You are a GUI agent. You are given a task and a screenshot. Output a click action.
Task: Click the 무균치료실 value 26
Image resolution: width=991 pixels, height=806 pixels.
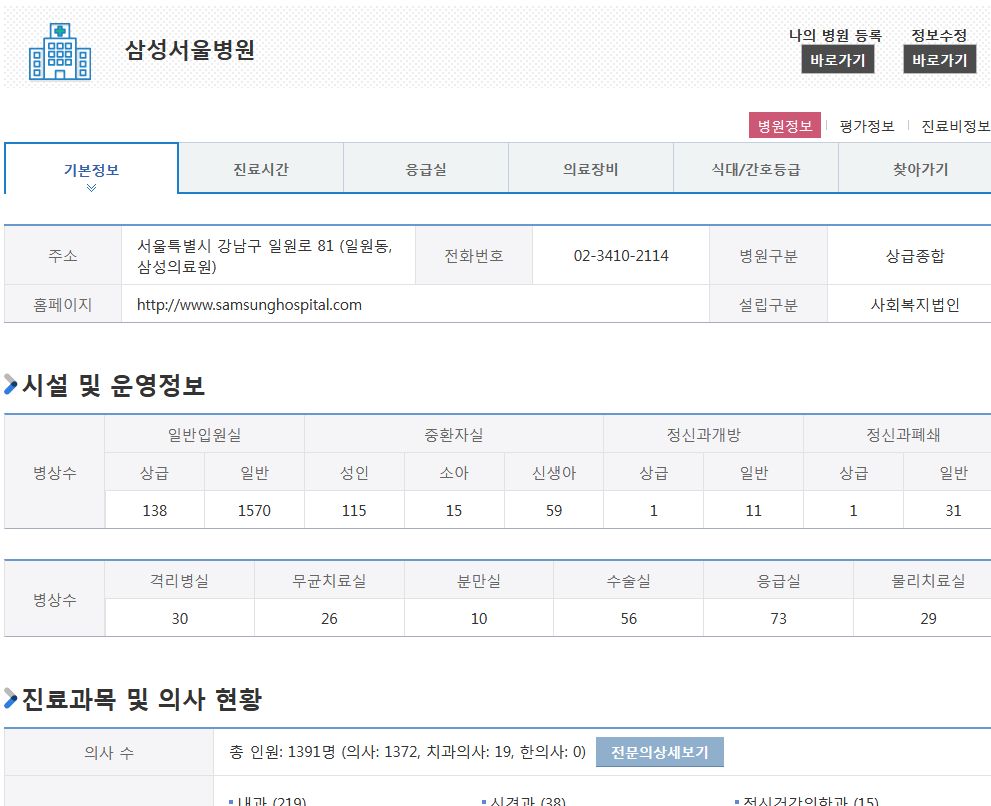[x=329, y=618]
